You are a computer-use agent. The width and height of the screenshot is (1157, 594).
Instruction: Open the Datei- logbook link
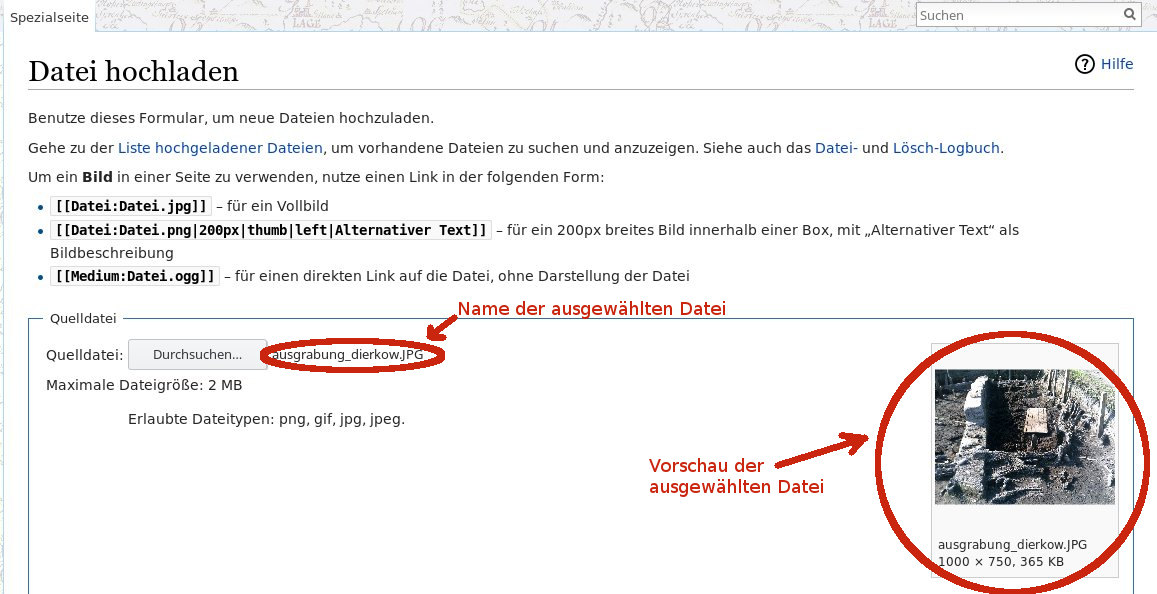pos(836,148)
